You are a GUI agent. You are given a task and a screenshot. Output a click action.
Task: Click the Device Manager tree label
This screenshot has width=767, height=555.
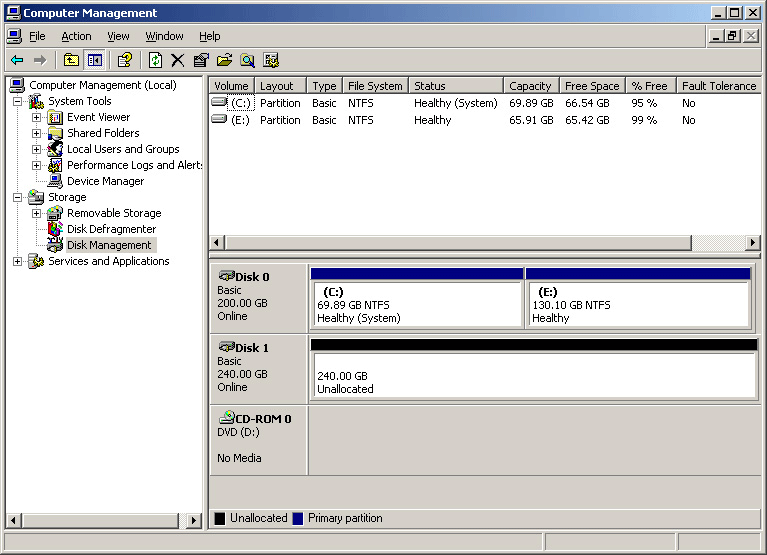tap(106, 181)
